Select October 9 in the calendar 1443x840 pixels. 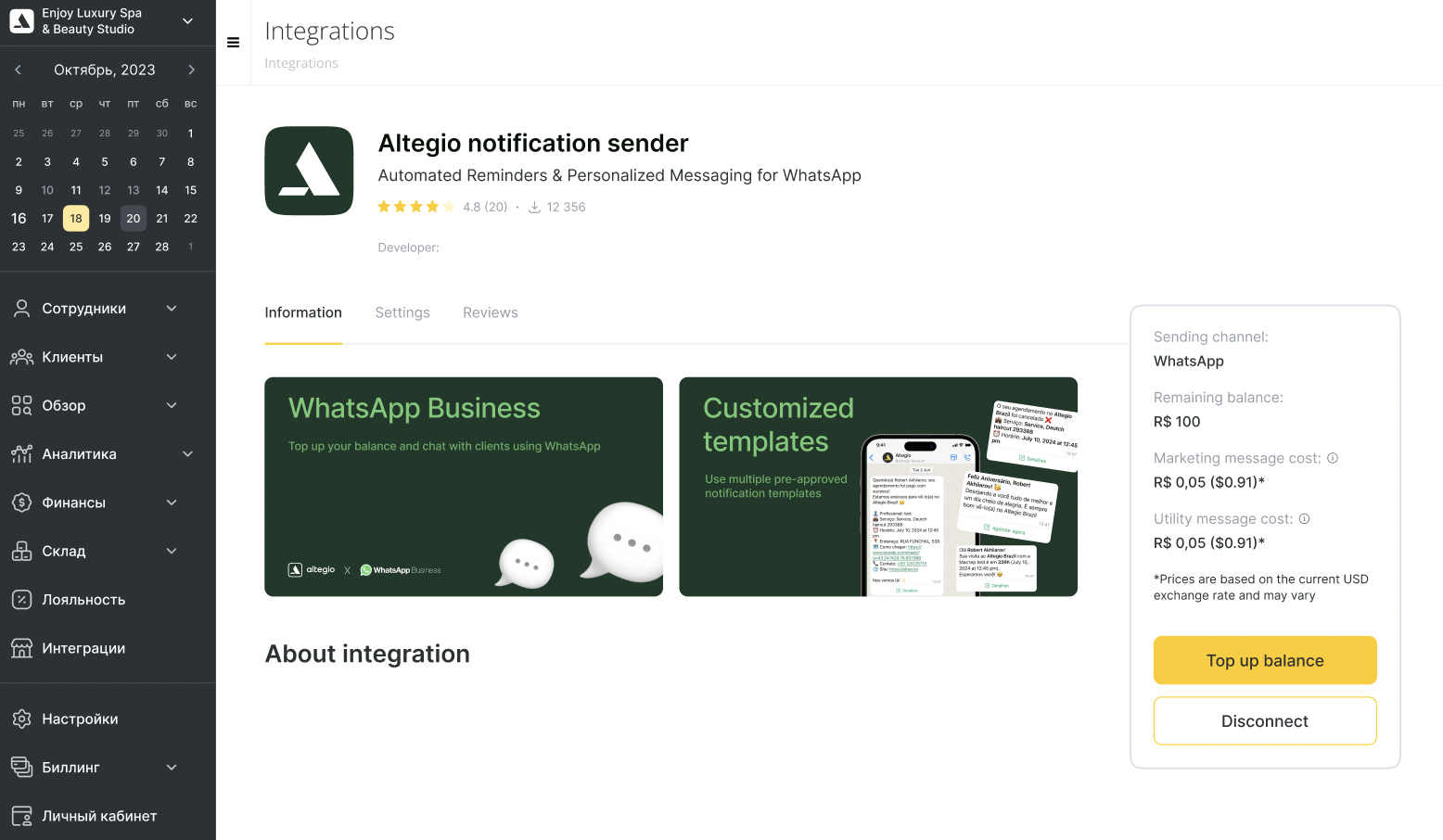point(19,190)
